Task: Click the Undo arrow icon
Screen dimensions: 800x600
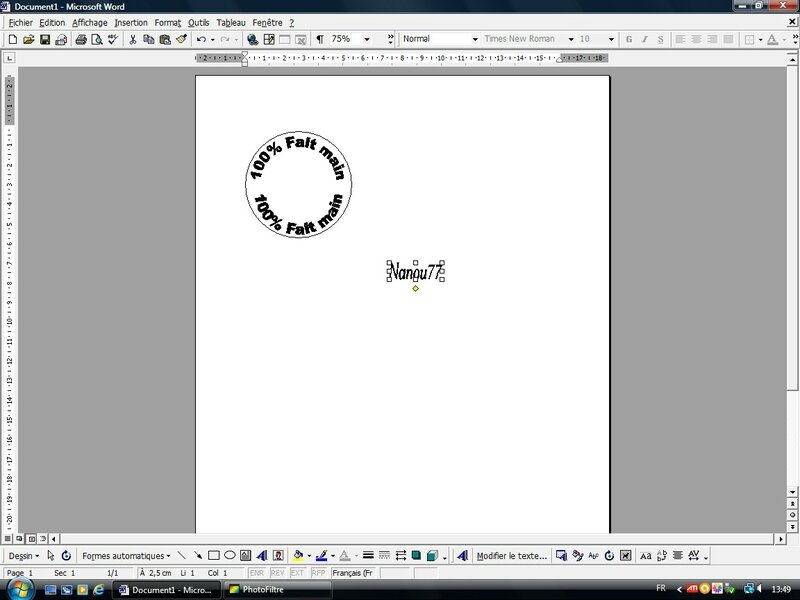Action: 201,39
